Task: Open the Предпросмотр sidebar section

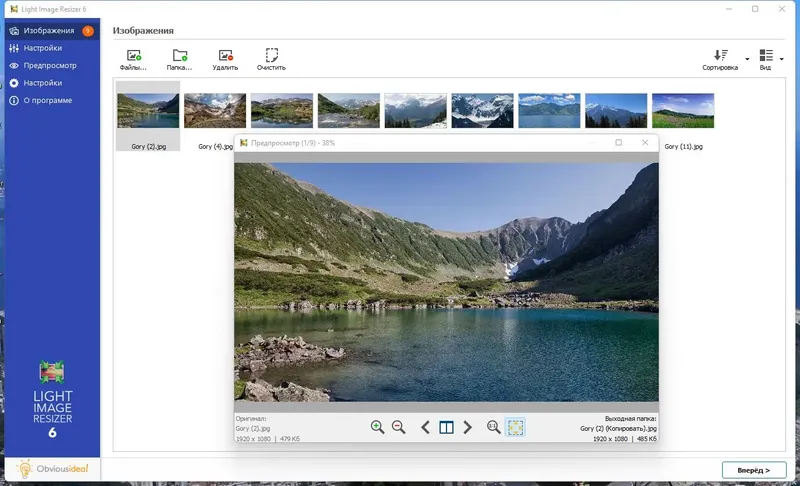Action: (x=52, y=65)
